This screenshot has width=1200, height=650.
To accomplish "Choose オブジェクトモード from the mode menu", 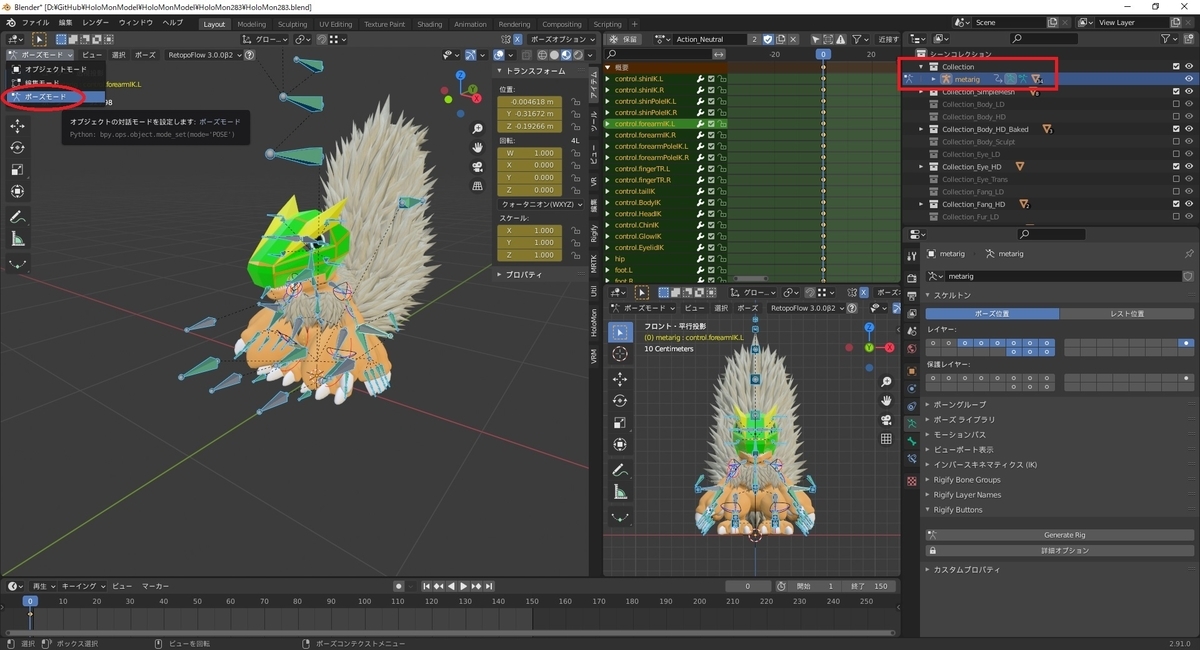I will click(56, 69).
